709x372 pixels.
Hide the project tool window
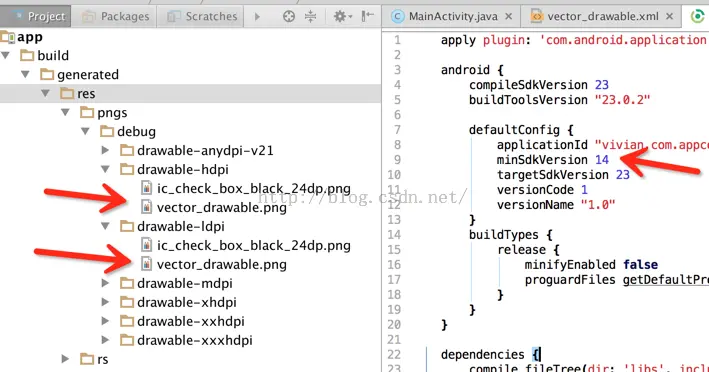367,16
